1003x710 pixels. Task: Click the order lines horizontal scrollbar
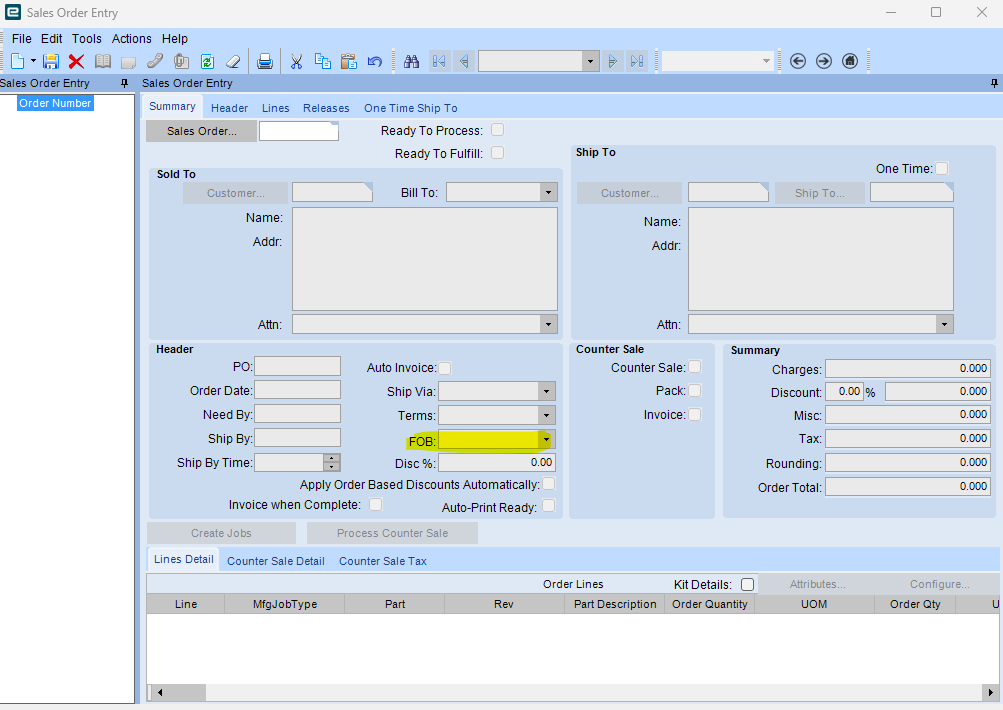570,692
